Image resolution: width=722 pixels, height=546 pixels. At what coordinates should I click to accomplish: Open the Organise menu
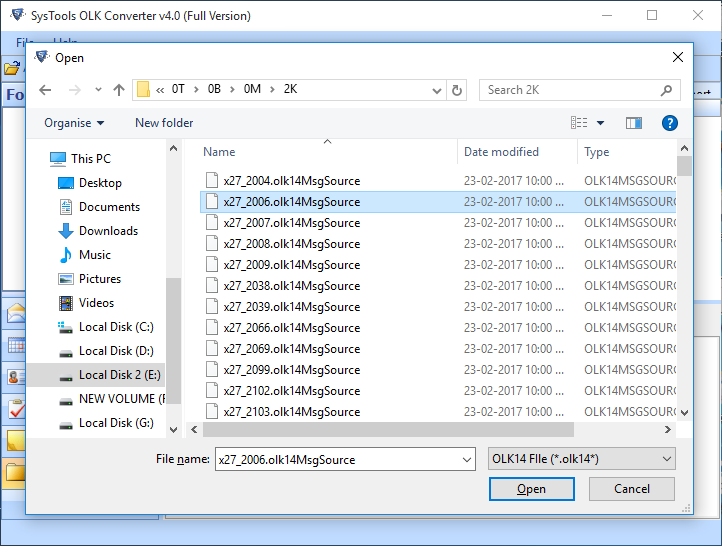tap(74, 123)
